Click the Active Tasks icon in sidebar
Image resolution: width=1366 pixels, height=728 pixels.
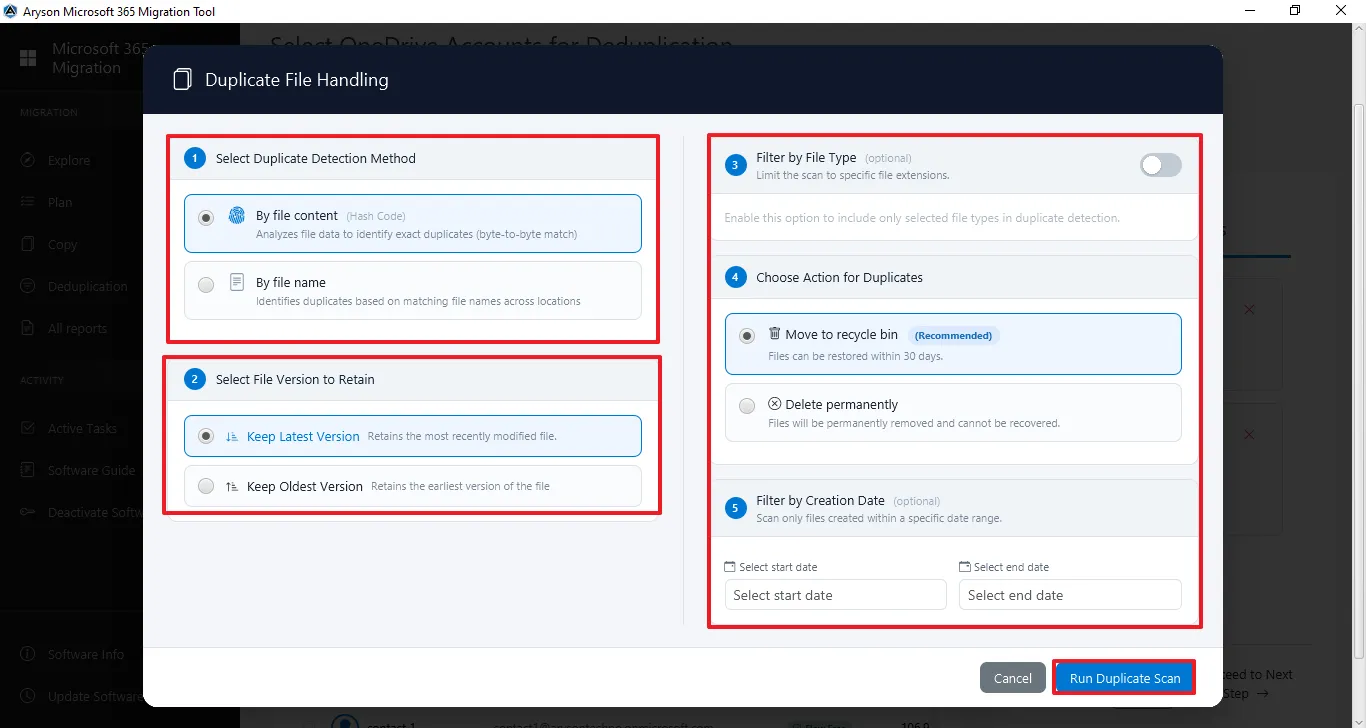point(28,428)
